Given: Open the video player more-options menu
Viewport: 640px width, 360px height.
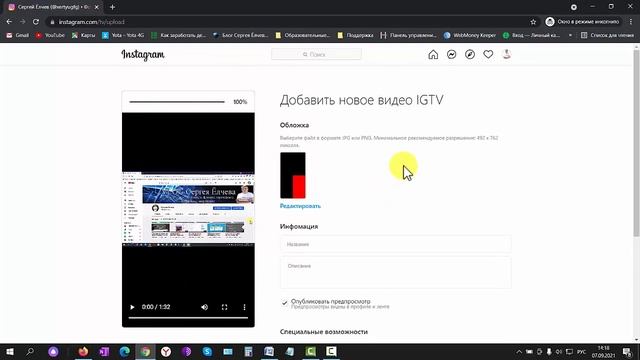Looking at the screenshot, I should click(x=244, y=307).
